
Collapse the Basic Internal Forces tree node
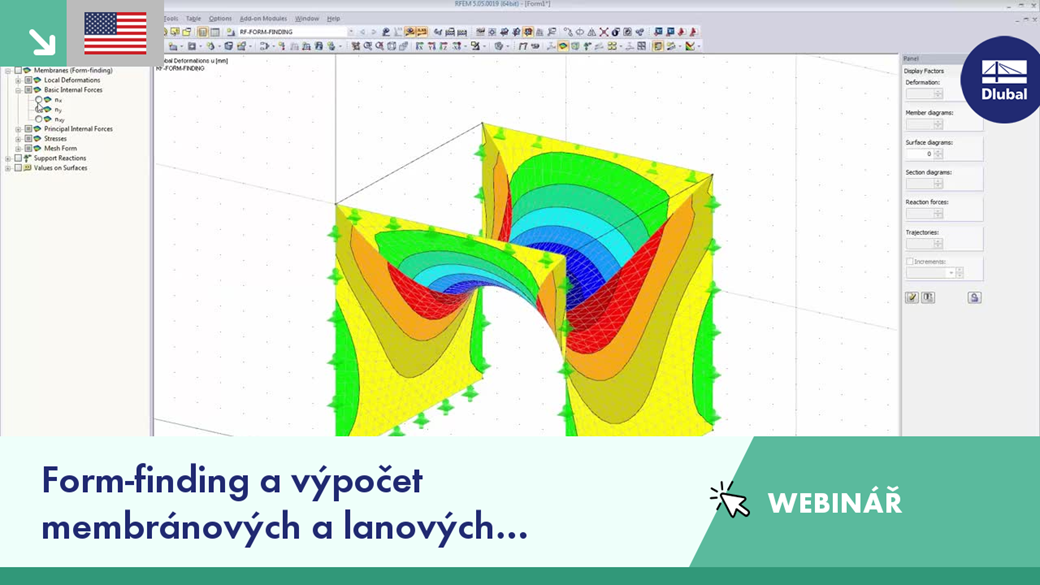(x=19, y=90)
